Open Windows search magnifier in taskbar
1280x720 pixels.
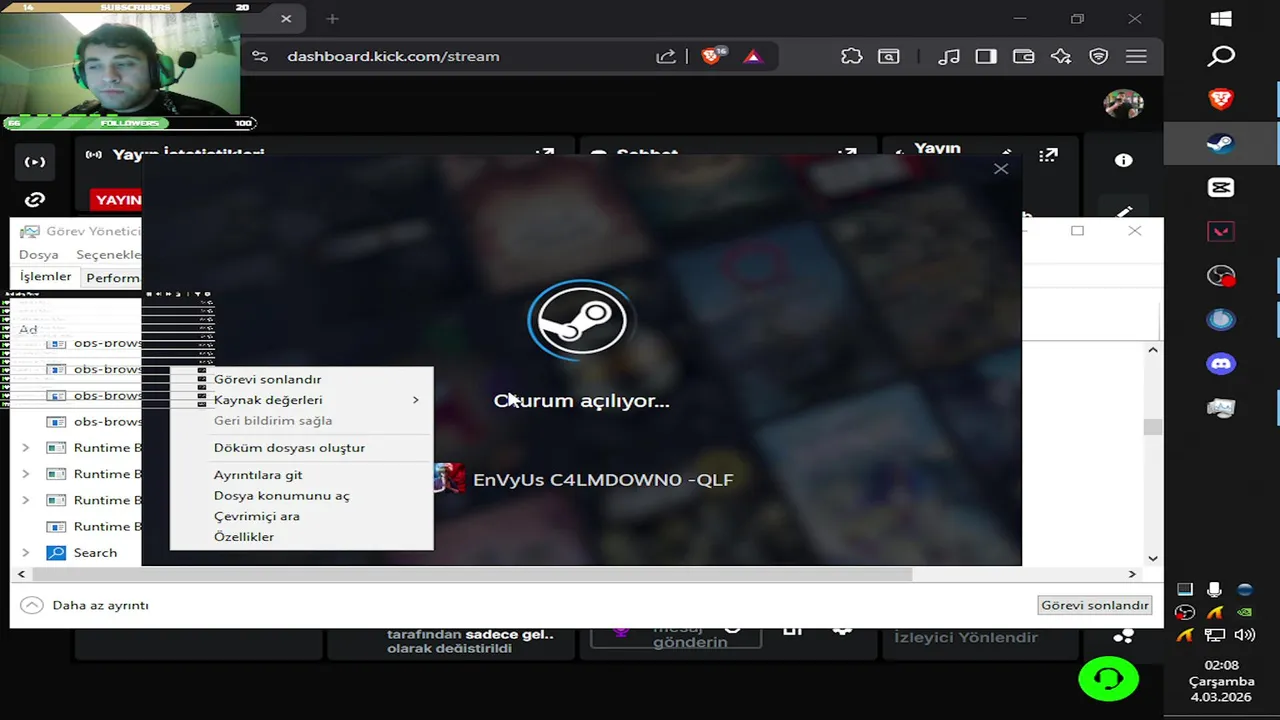1221,56
